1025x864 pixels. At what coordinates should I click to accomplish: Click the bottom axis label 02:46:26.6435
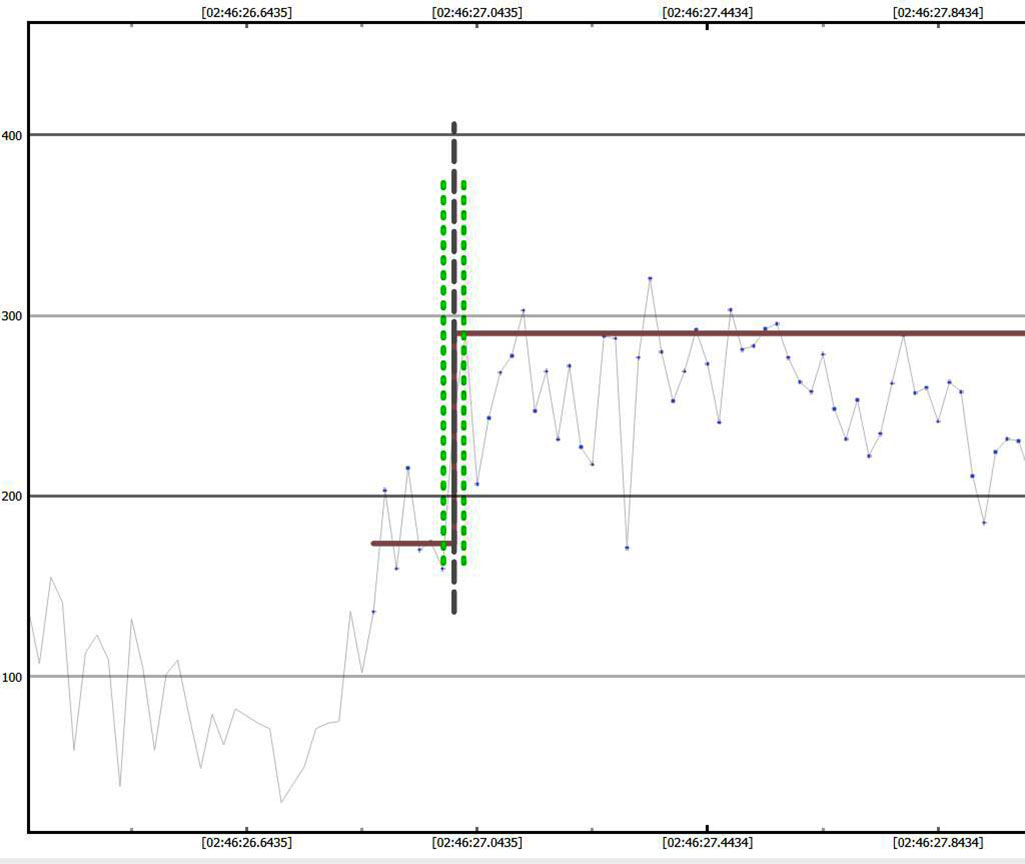pyautogui.click(x=247, y=843)
